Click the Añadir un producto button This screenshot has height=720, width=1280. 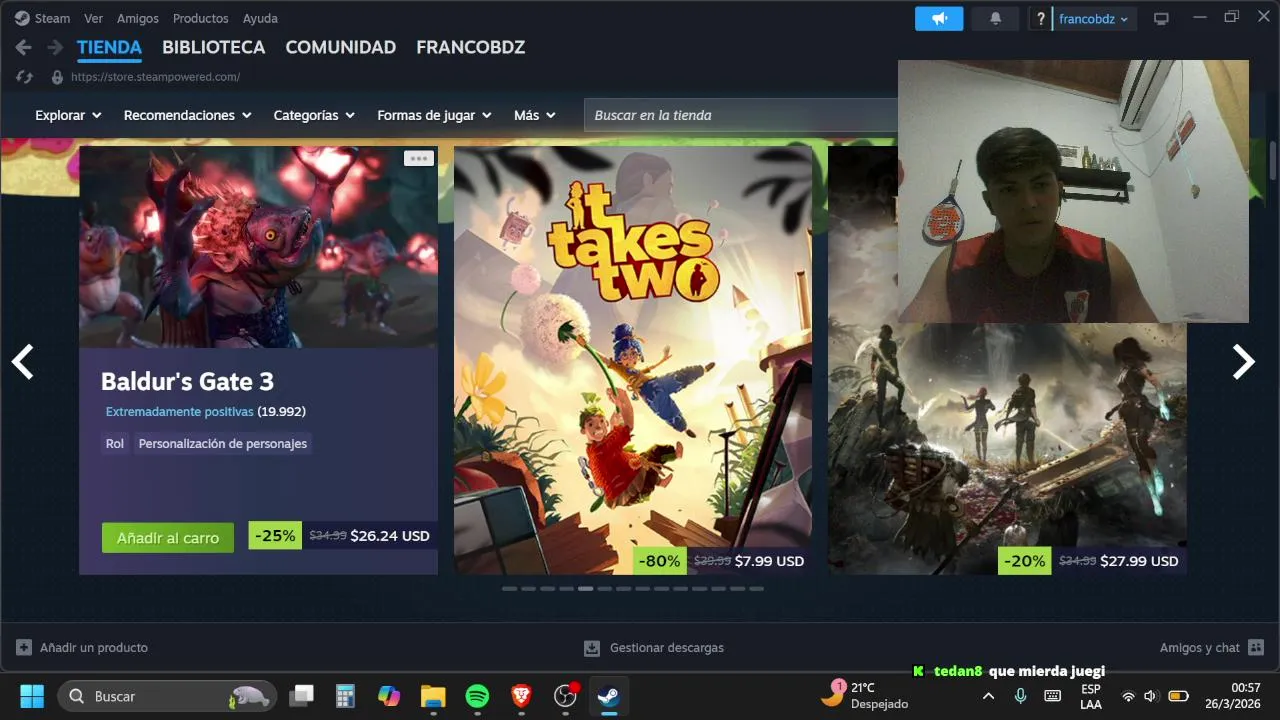82,647
